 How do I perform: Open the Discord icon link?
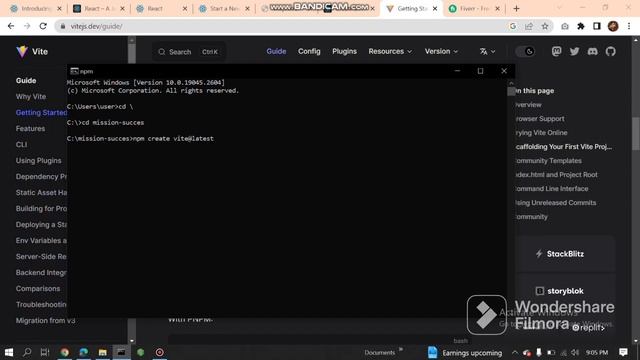pyautogui.click(x=592, y=51)
